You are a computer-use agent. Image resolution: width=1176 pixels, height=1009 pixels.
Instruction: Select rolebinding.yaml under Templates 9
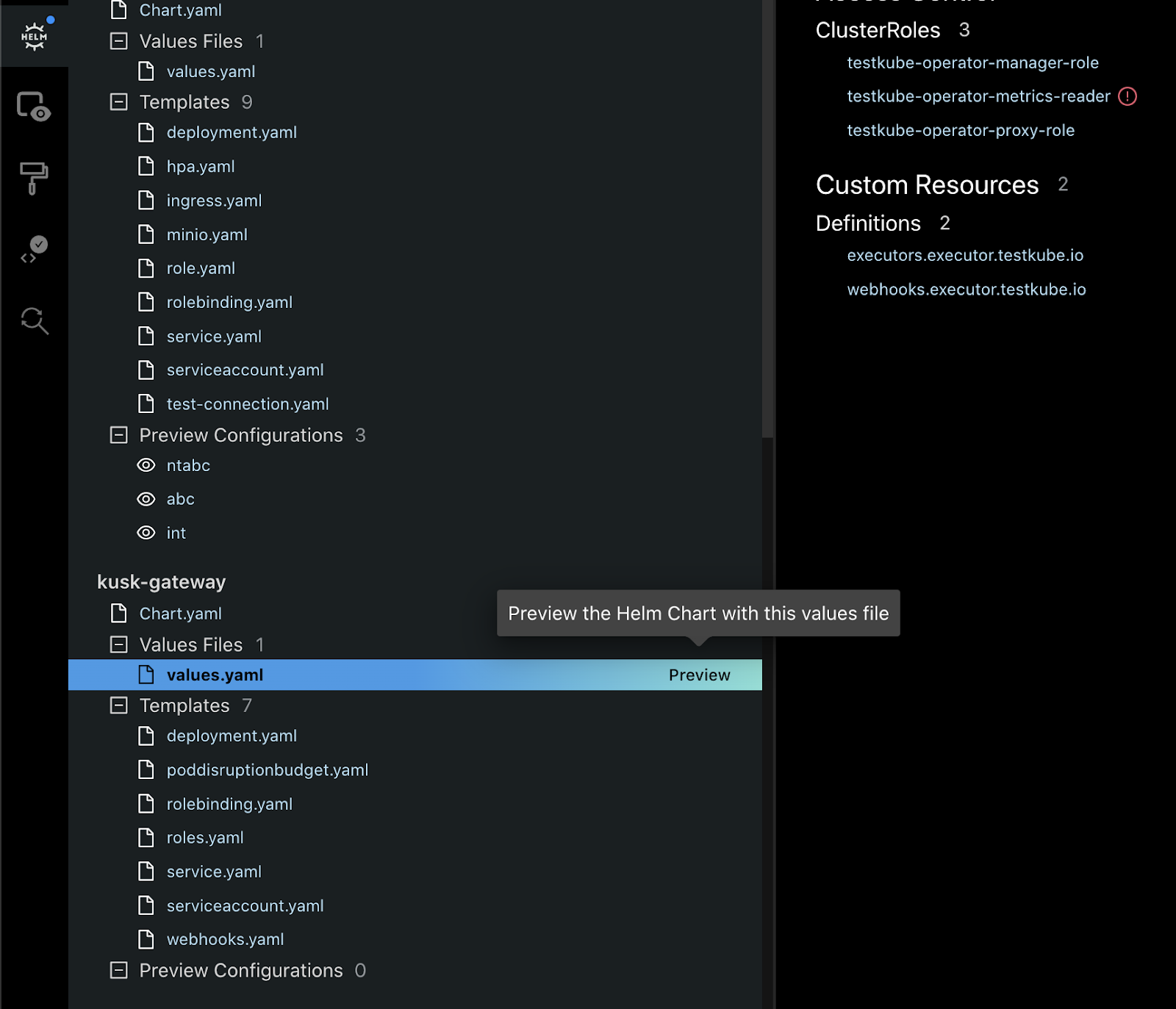(229, 303)
